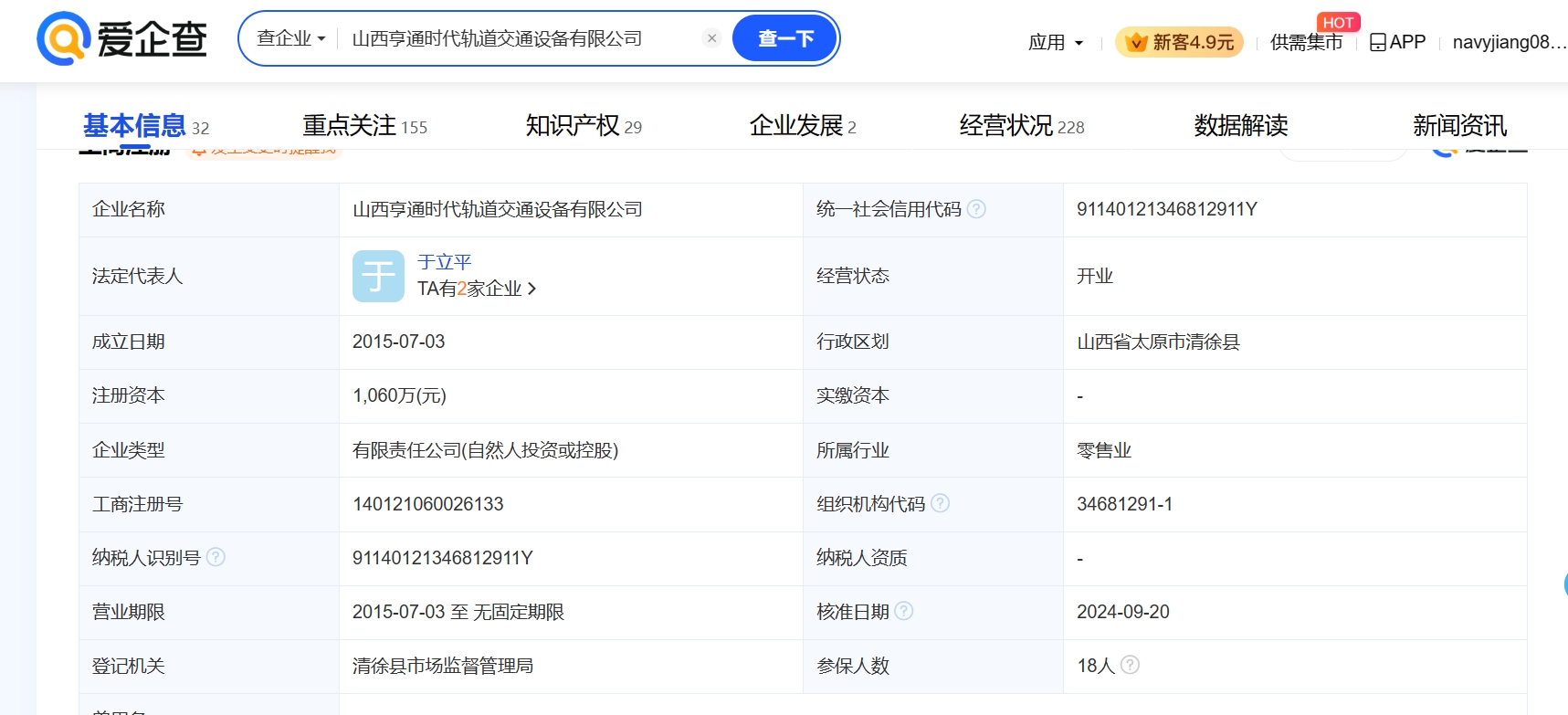Open legal representative 于立平 profile
The image size is (1568, 715).
point(445,262)
